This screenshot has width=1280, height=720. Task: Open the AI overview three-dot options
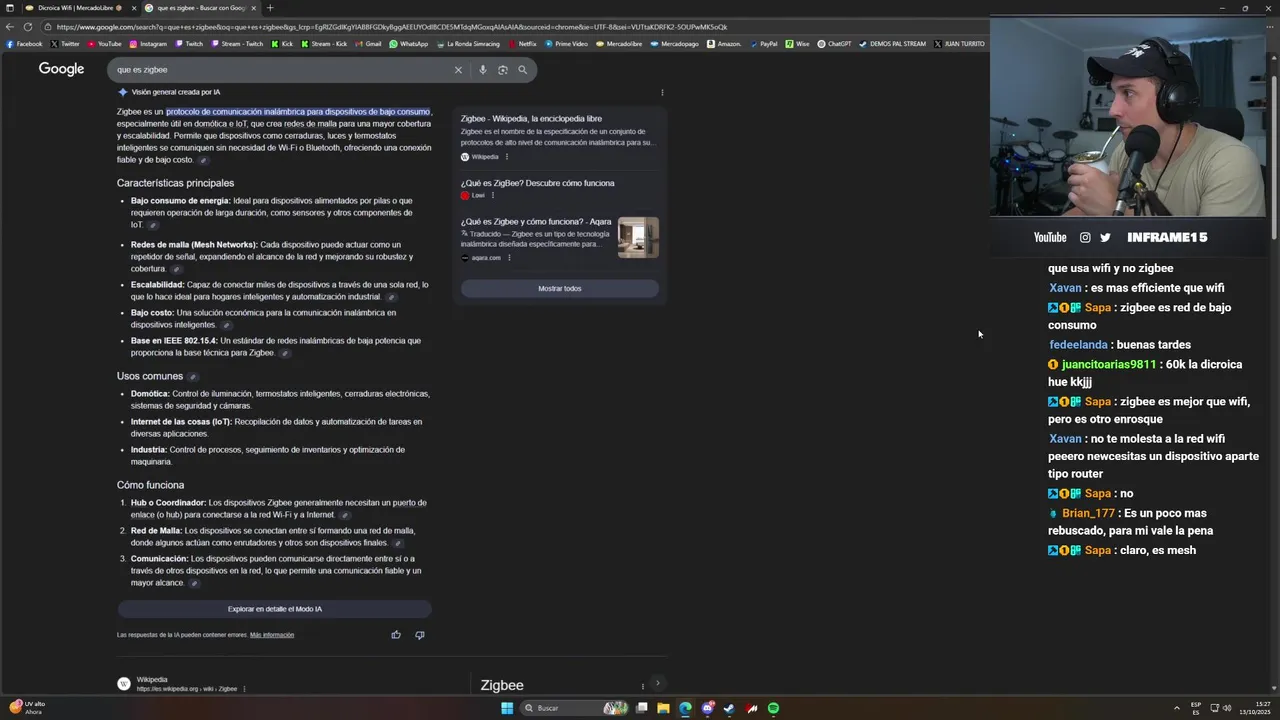pos(662,92)
